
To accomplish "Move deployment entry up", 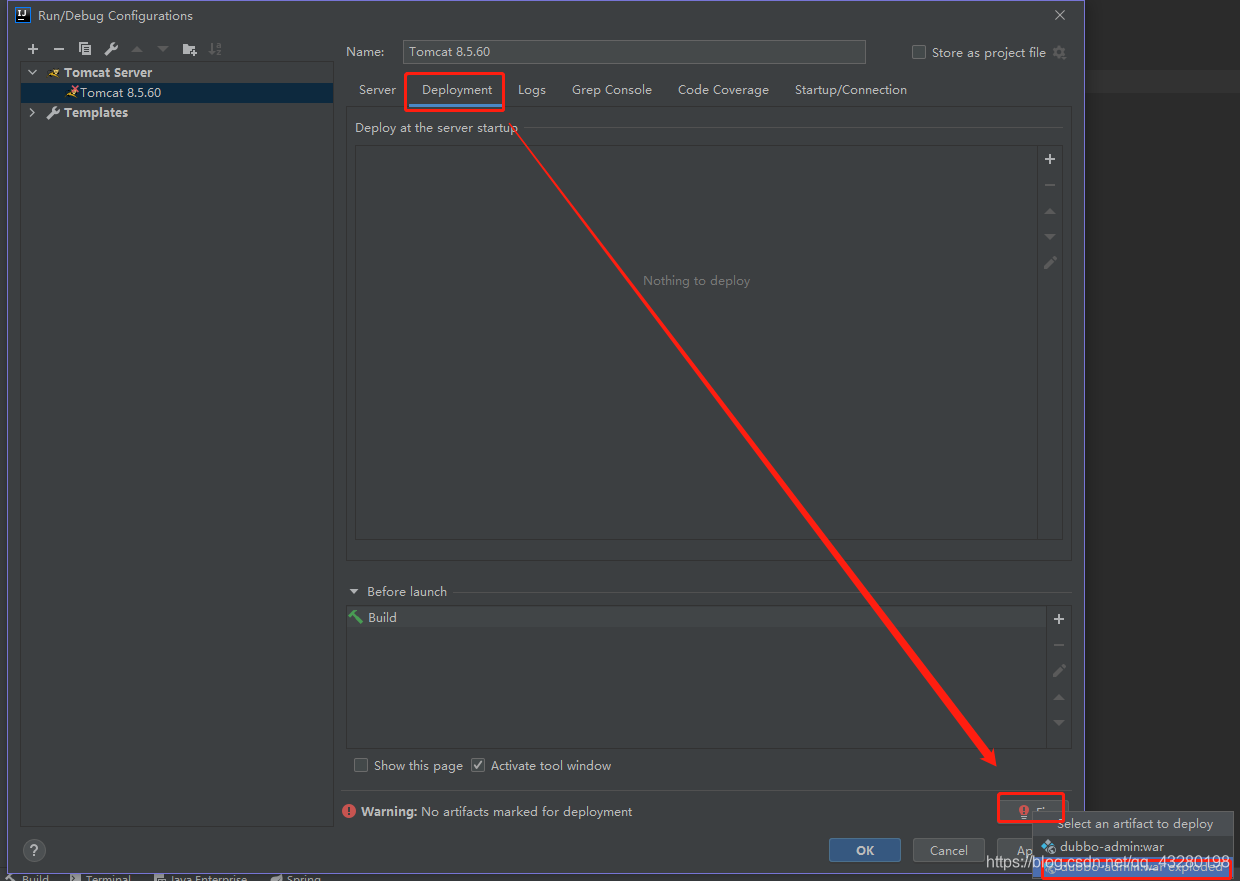I will (1050, 211).
